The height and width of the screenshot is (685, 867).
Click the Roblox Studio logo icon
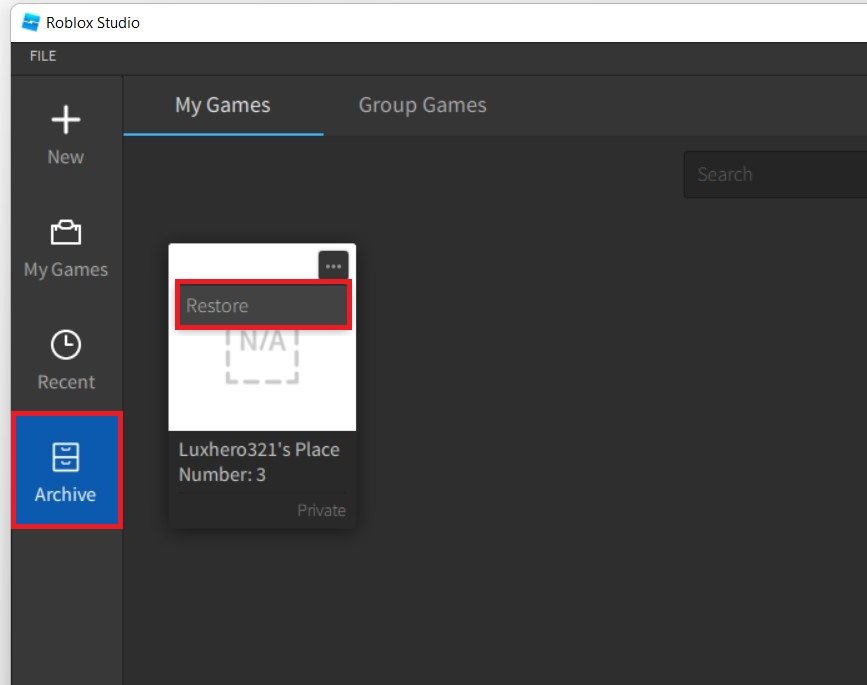click(x=30, y=22)
